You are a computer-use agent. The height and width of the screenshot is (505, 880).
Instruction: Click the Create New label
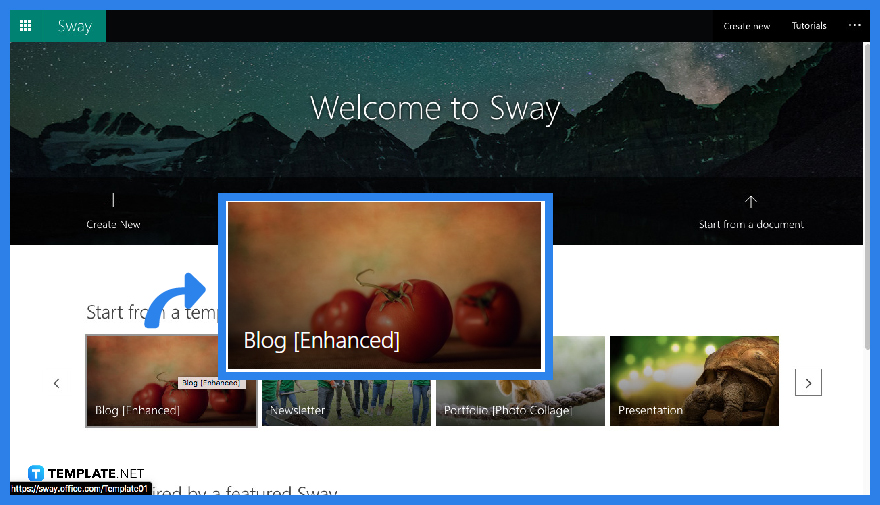coord(113,224)
